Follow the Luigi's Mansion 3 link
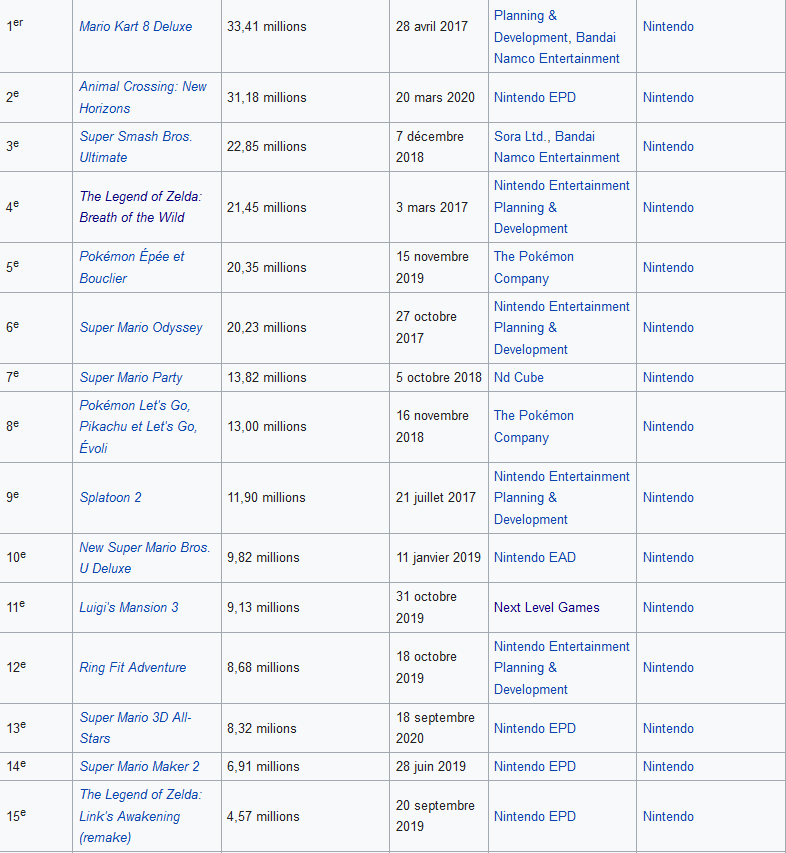The image size is (786, 853). pyautogui.click(x=129, y=607)
